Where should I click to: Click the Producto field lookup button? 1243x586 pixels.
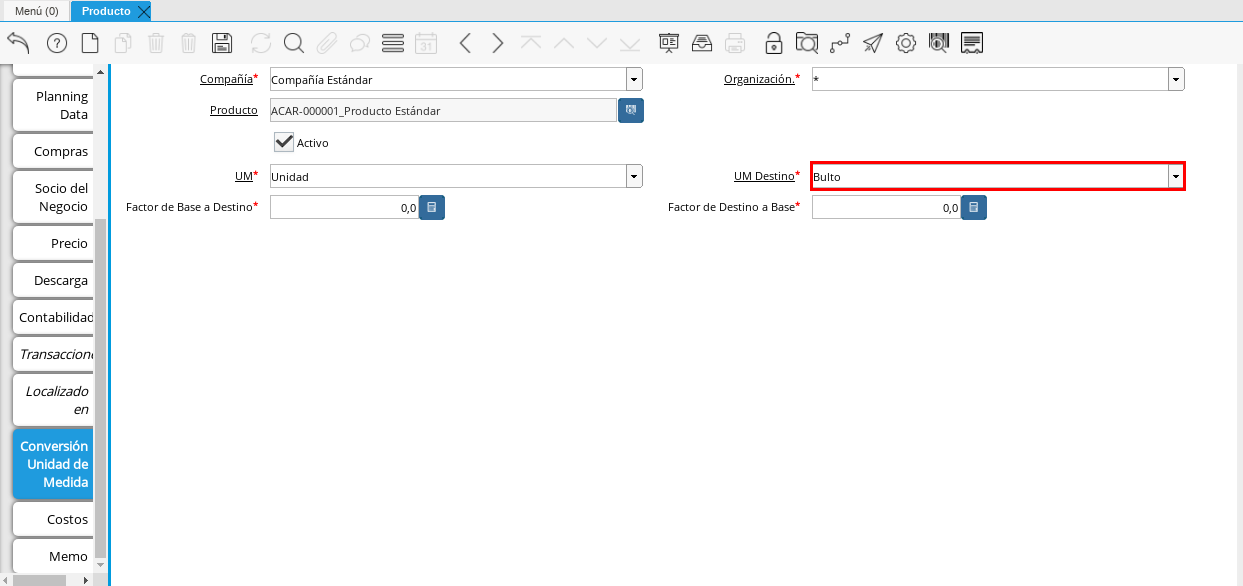coord(631,110)
